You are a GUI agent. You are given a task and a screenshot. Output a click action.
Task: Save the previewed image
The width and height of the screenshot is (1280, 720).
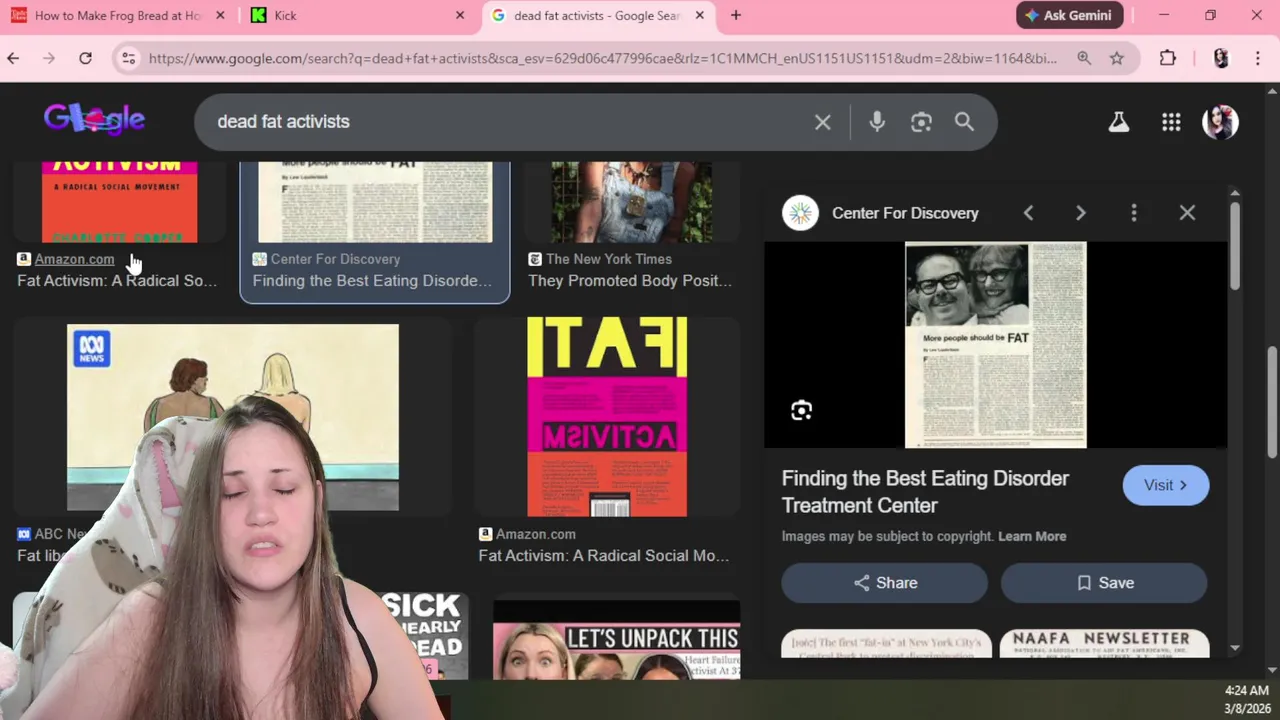pos(1104,583)
